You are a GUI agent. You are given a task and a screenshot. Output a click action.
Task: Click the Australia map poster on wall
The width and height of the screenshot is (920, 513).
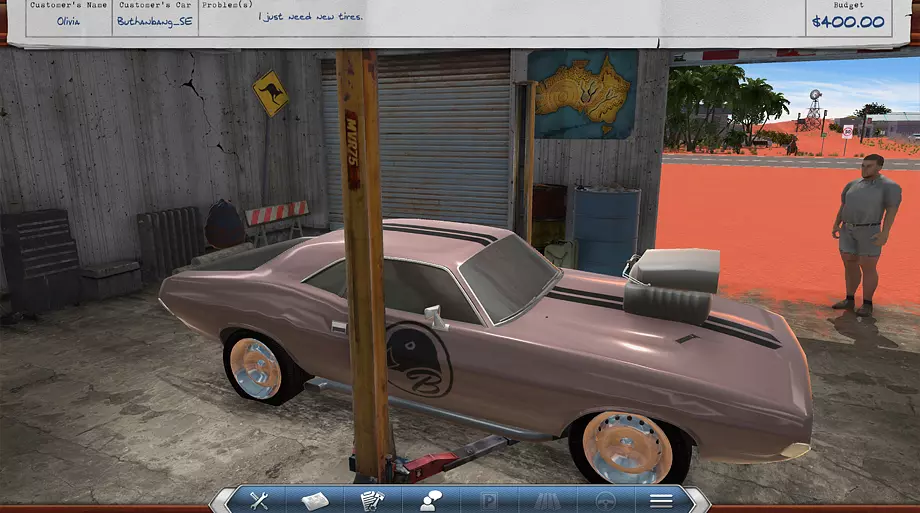[x=583, y=94]
